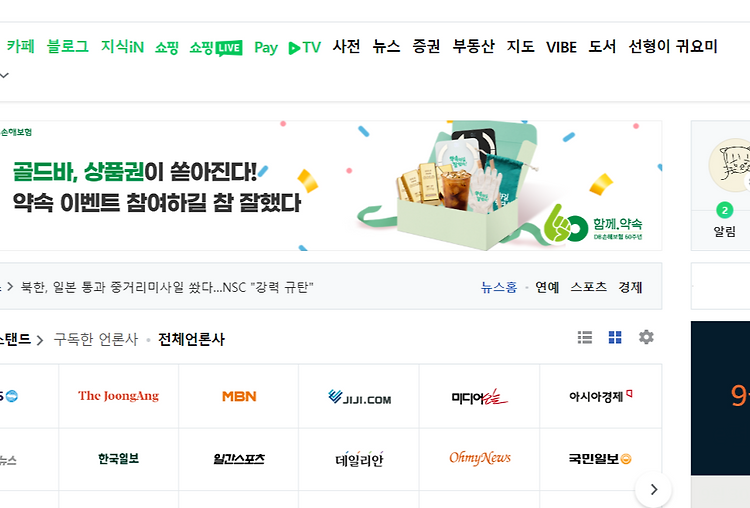Open the North Korea missile headline
Image resolution: width=750 pixels, height=508 pixels.
click(167, 287)
